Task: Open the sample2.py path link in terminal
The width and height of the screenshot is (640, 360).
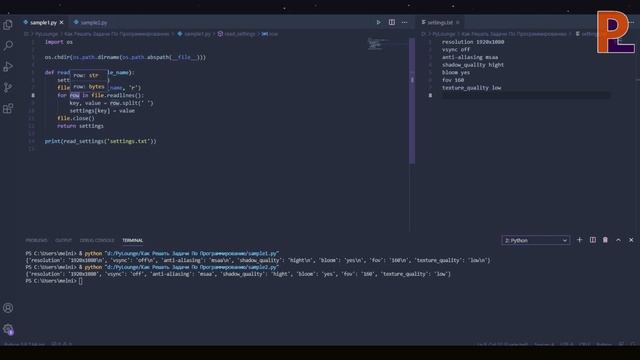Action: (x=192, y=267)
